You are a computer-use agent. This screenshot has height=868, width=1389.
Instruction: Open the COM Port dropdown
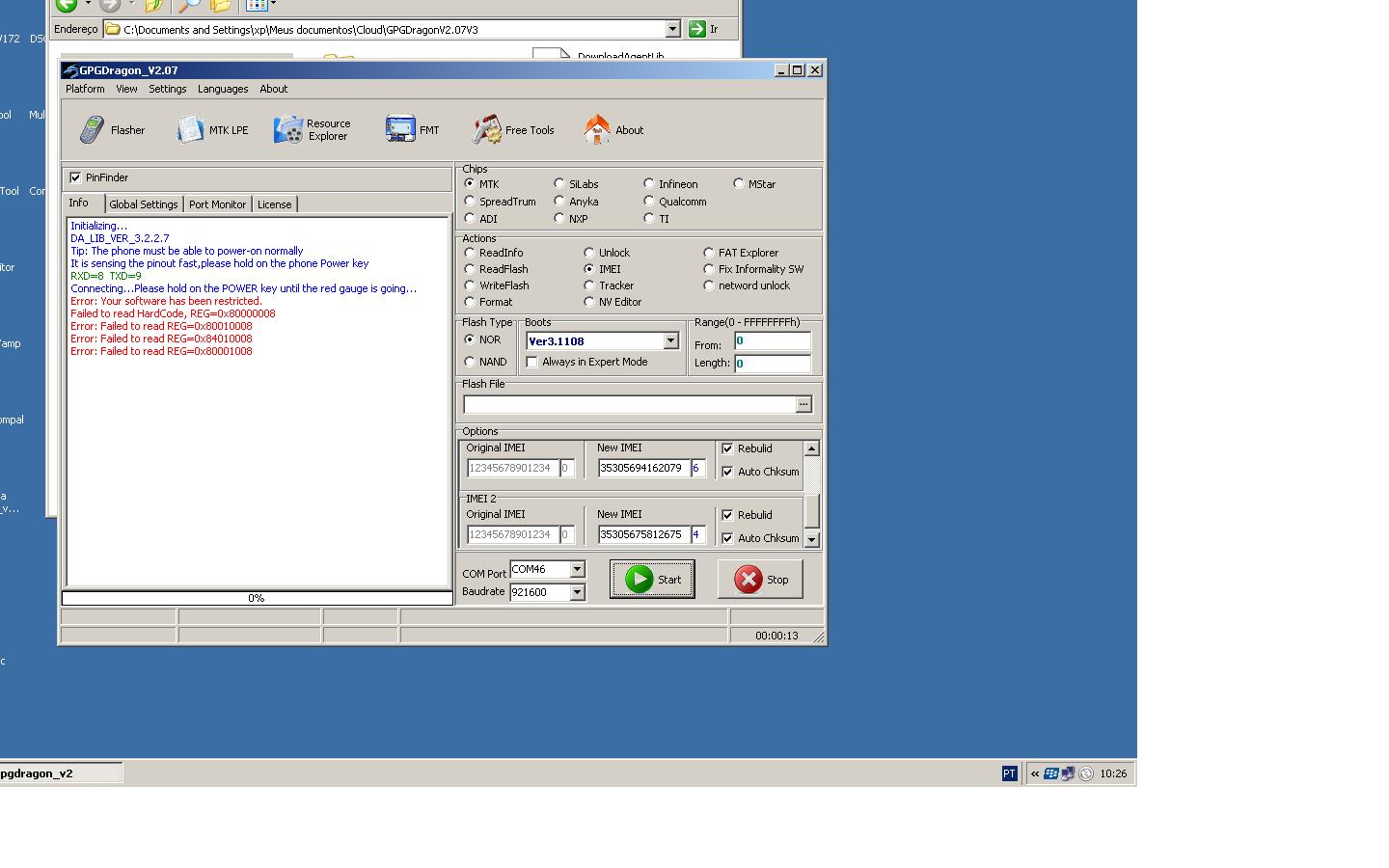[577, 569]
